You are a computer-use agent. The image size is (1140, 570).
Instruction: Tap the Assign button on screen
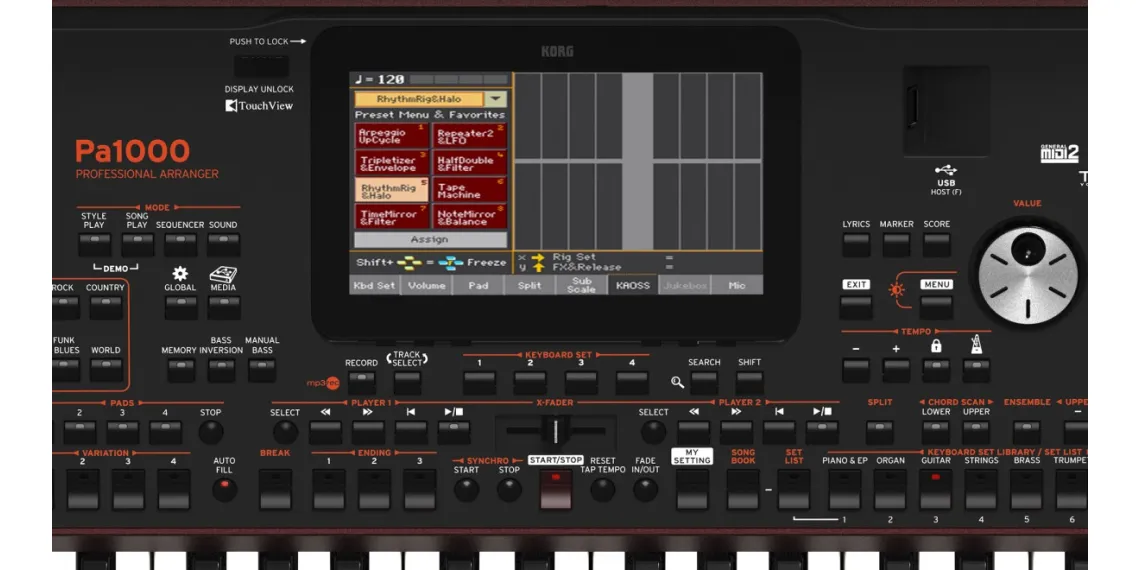430,240
